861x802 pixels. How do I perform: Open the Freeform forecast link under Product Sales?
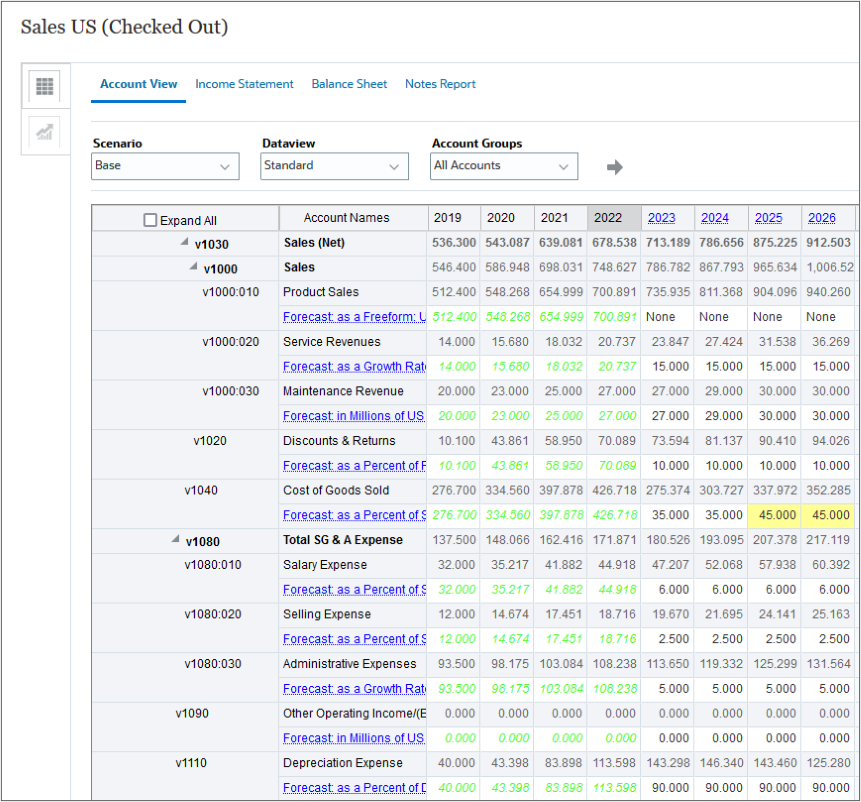click(x=352, y=317)
